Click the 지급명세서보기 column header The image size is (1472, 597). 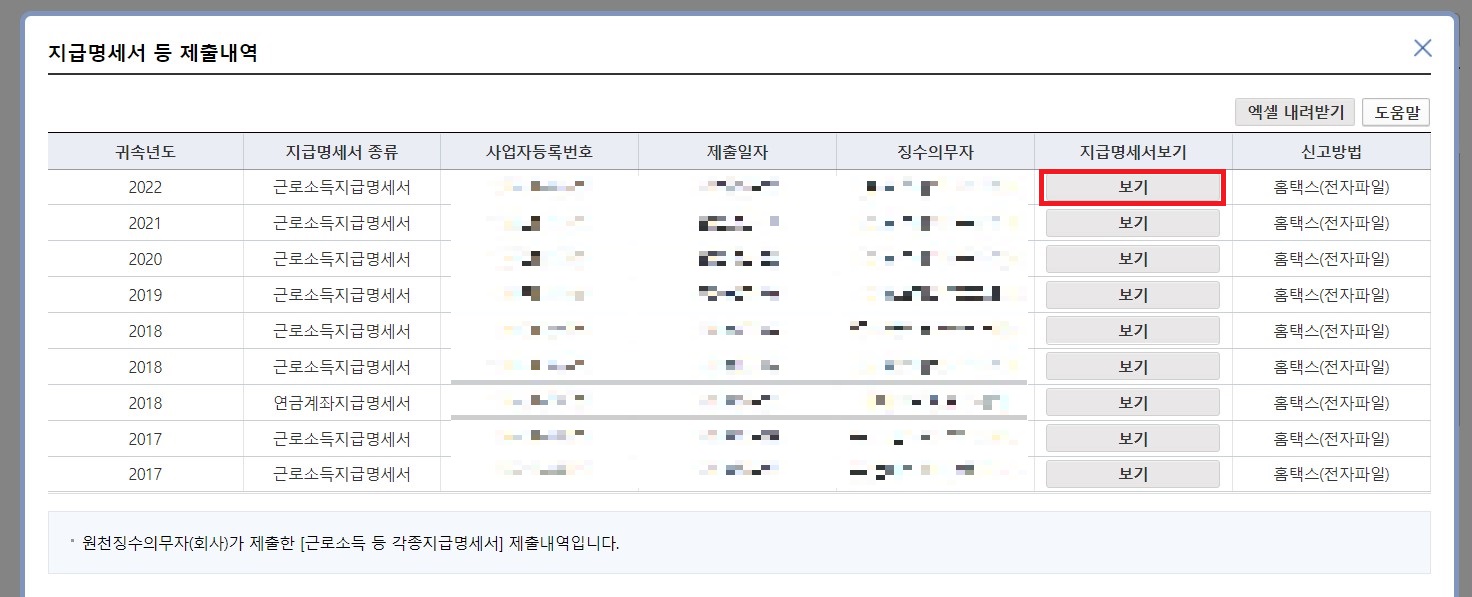(x=1131, y=151)
